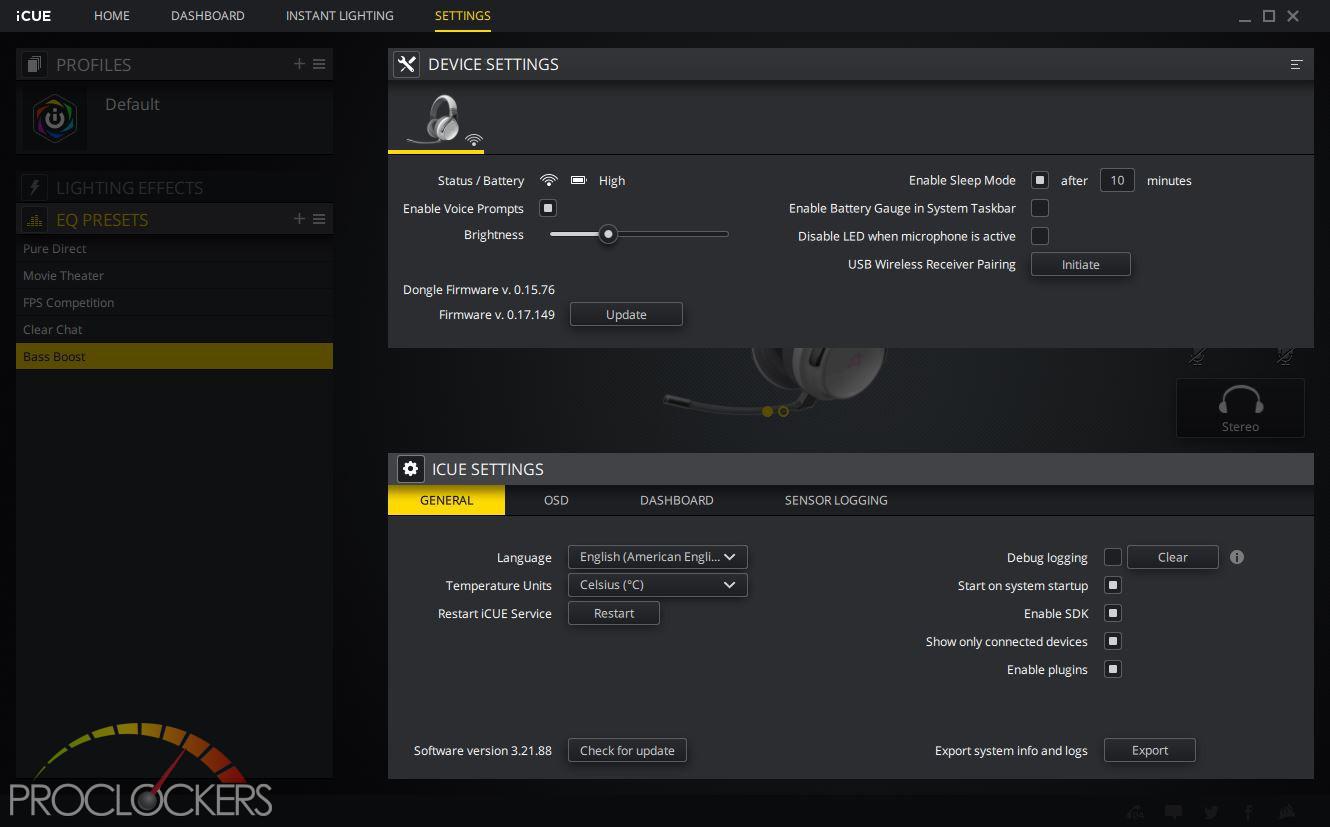Enable Battery Gauge in System Taskbar

coord(1040,208)
